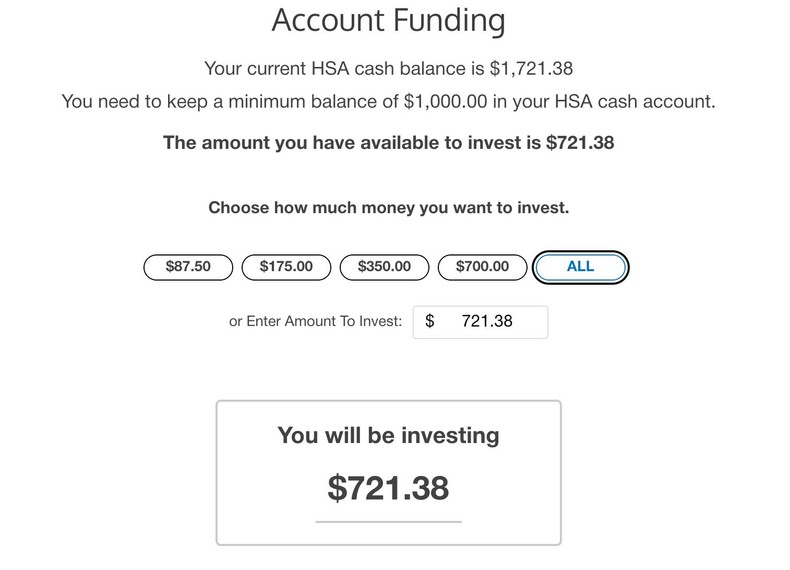The height and width of the screenshot is (570, 790).
Task: Click the Account Funding page heading
Action: [x=388, y=19]
